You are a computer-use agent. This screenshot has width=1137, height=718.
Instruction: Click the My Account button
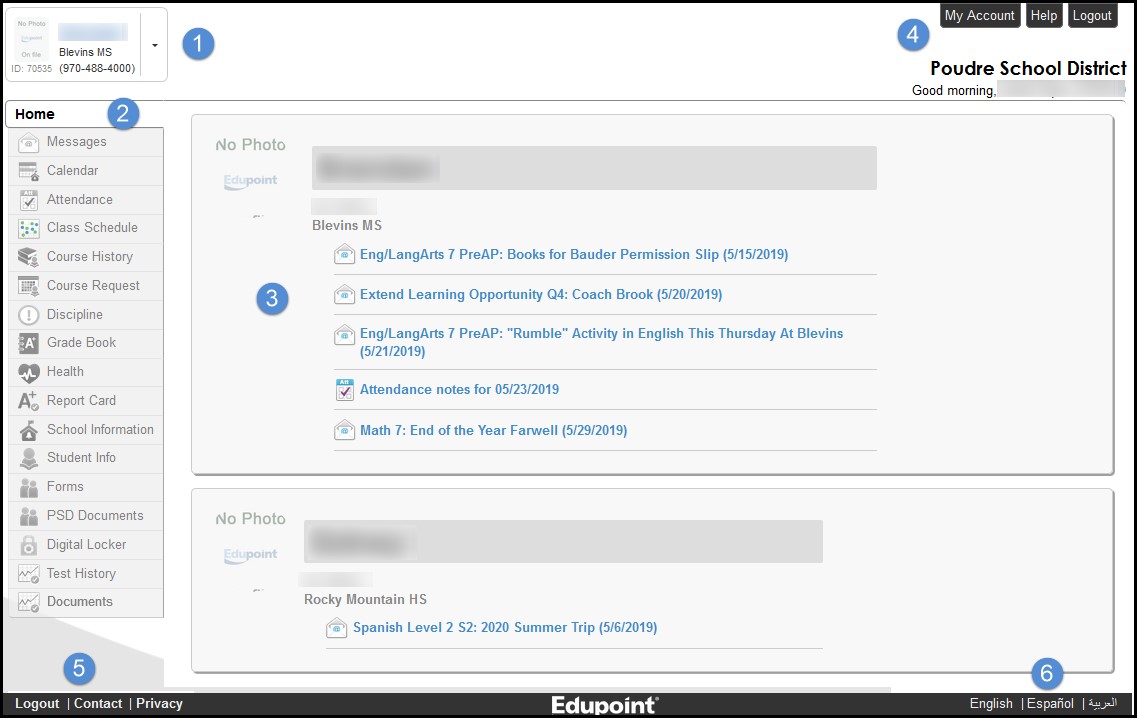[x=980, y=15]
